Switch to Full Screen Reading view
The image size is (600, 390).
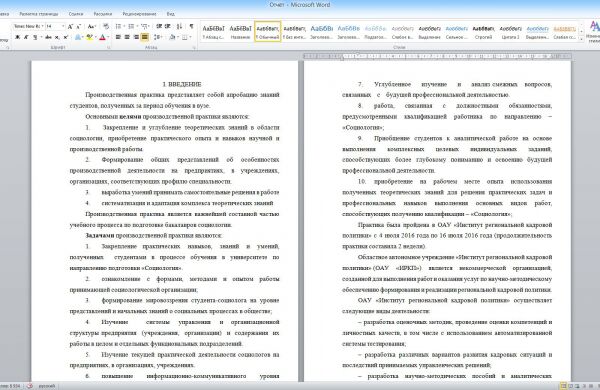point(571,386)
